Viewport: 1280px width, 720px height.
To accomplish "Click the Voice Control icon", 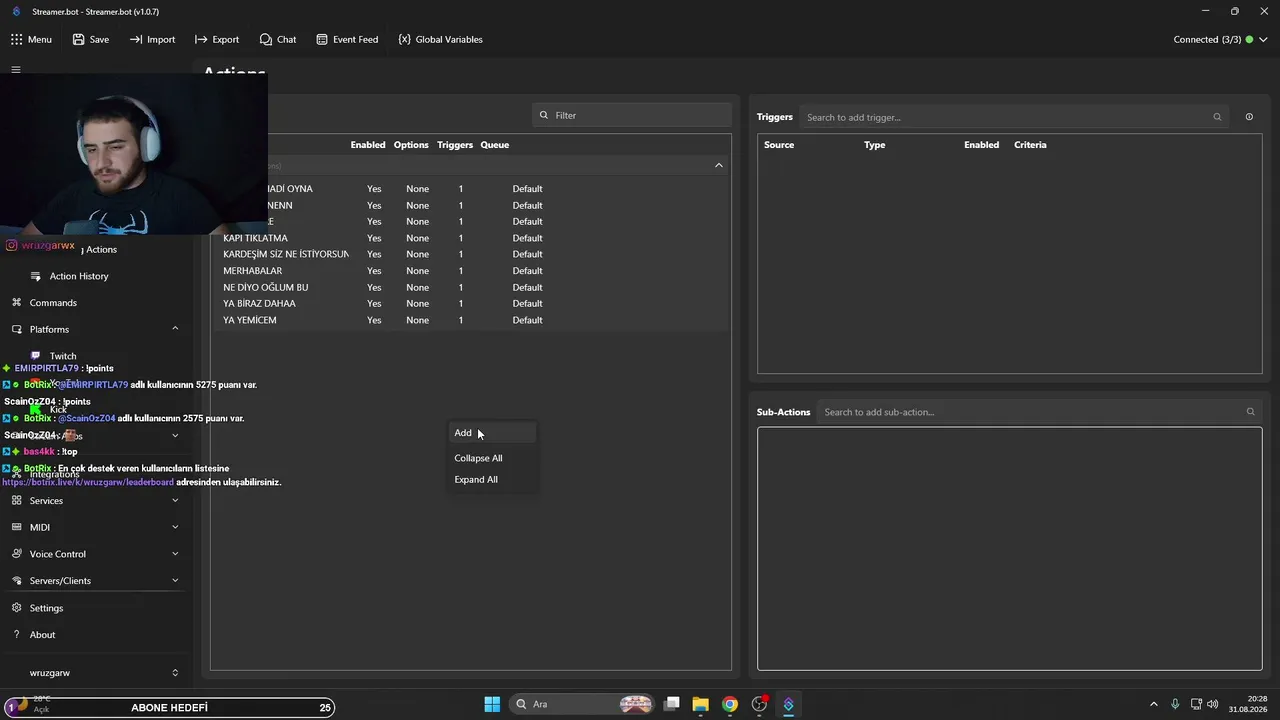I will 16,554.
